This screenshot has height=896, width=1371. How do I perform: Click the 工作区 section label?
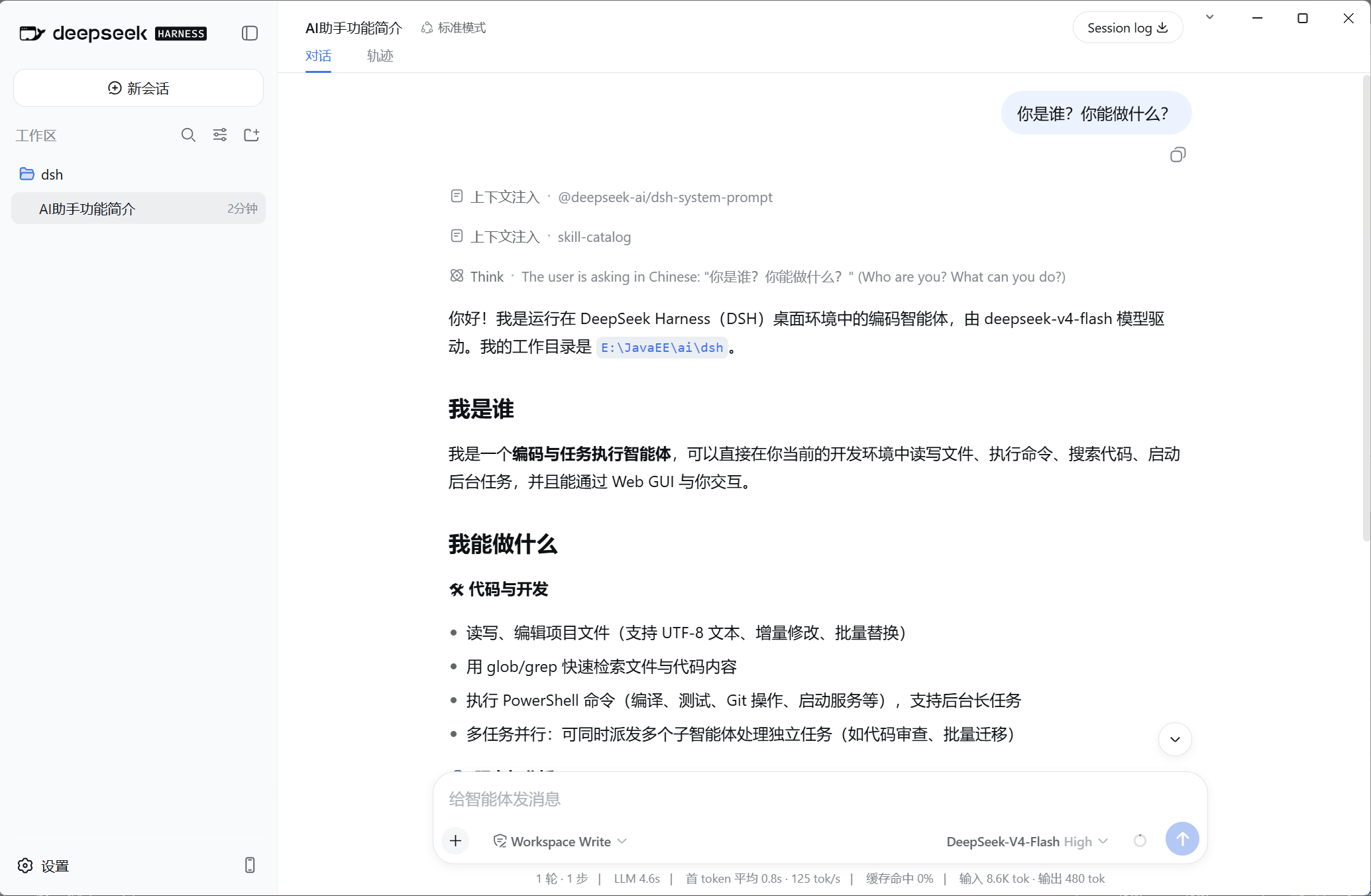(x=36, y=136)
